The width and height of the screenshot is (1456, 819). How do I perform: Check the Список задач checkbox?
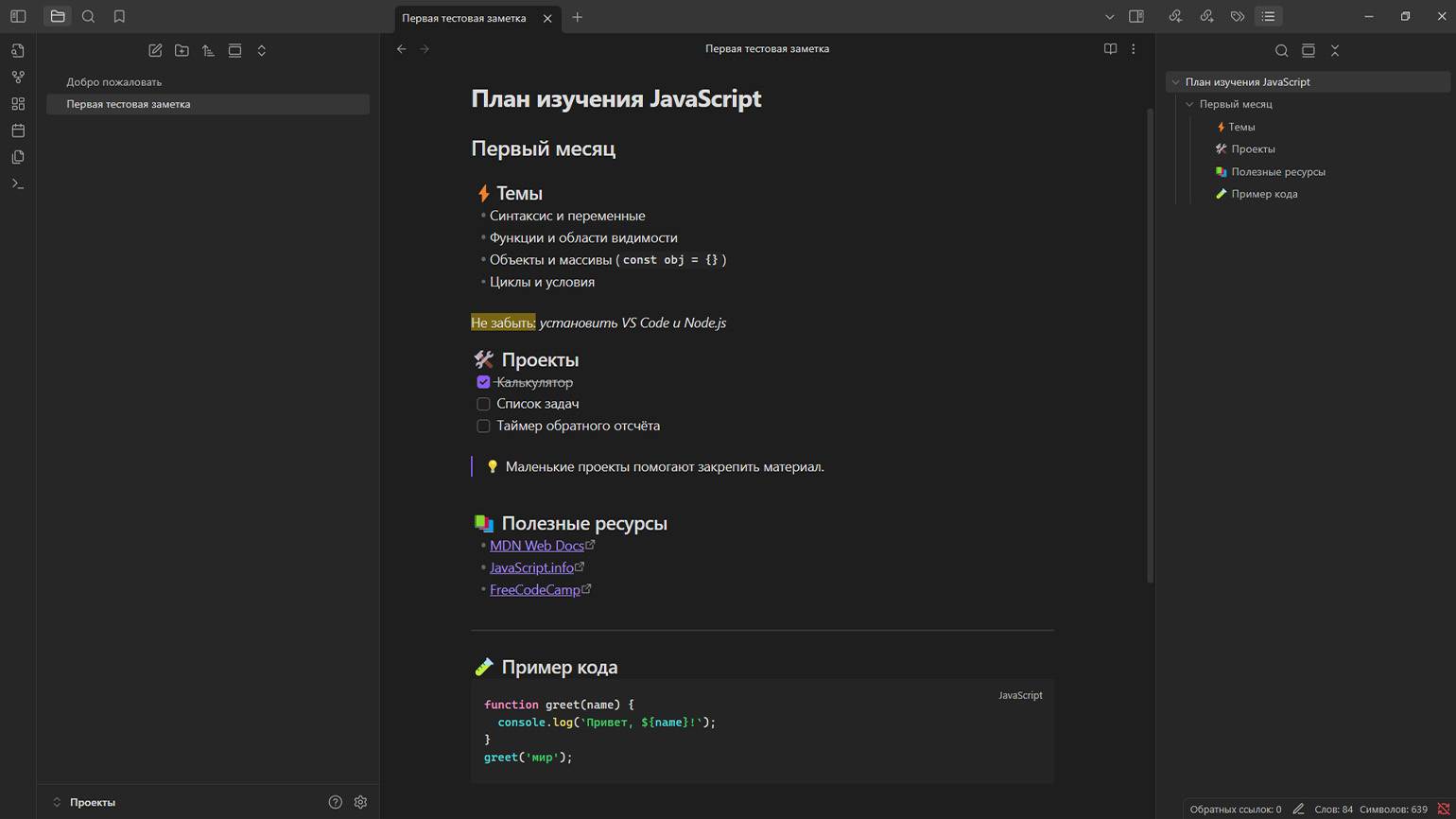coord(483,404)
